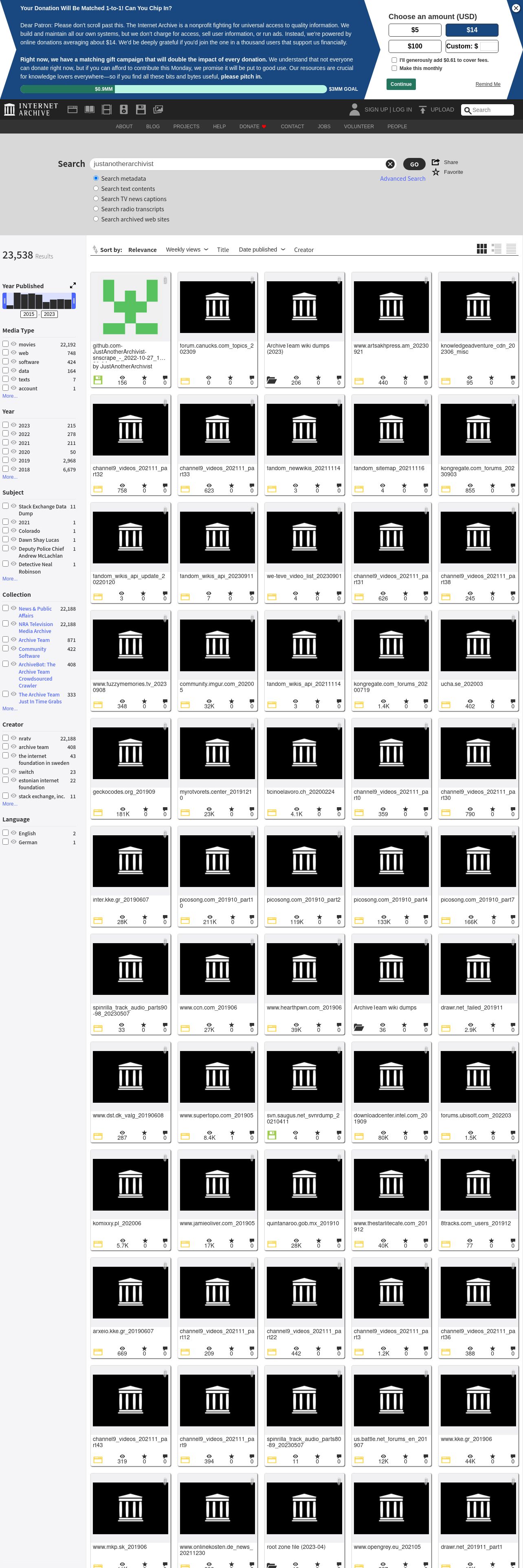
Task: Open the BLOG menu item
Action: [x=153, y=127]
